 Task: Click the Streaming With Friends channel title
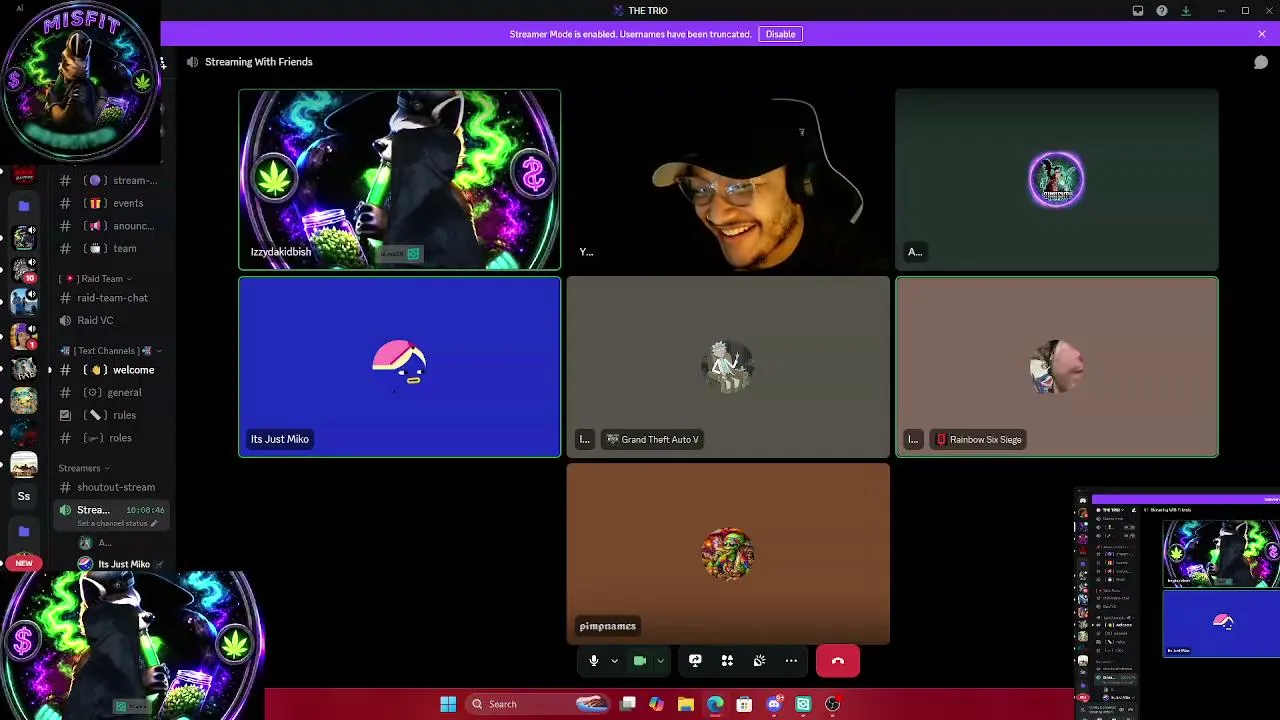pos(258,62)
